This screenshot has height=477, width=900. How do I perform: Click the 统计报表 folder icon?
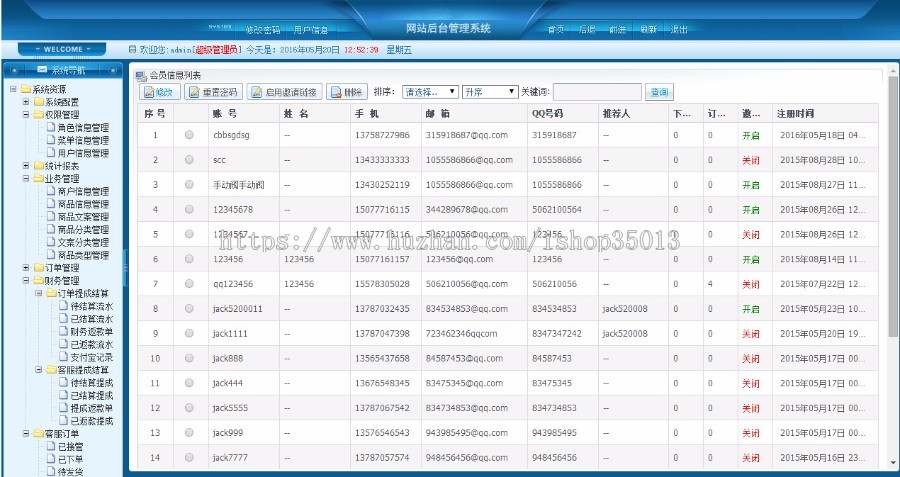(x=38, y=165)
